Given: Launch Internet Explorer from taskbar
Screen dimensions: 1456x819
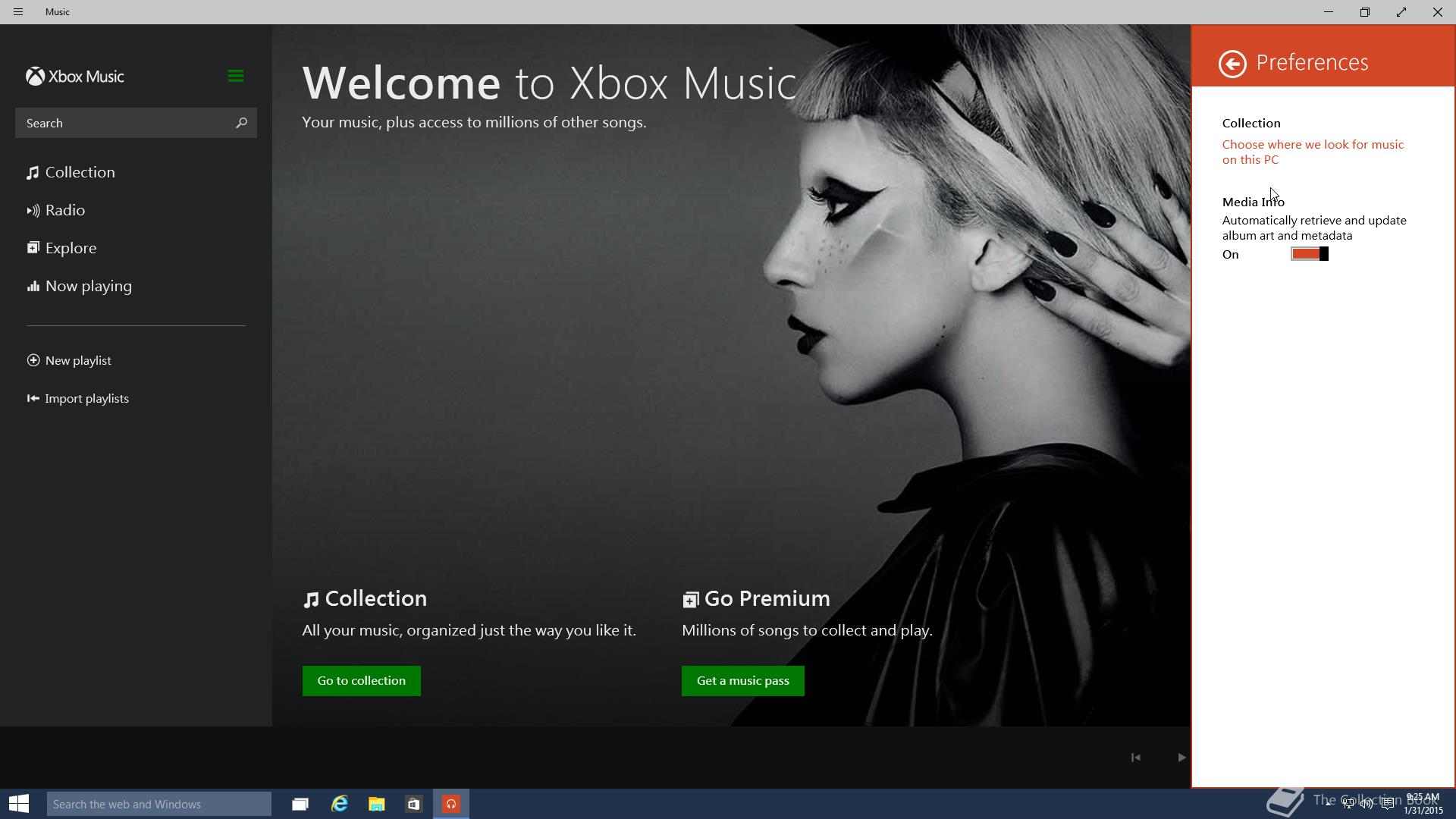Looking at the screenshot, I should click(x=339, y=804).
